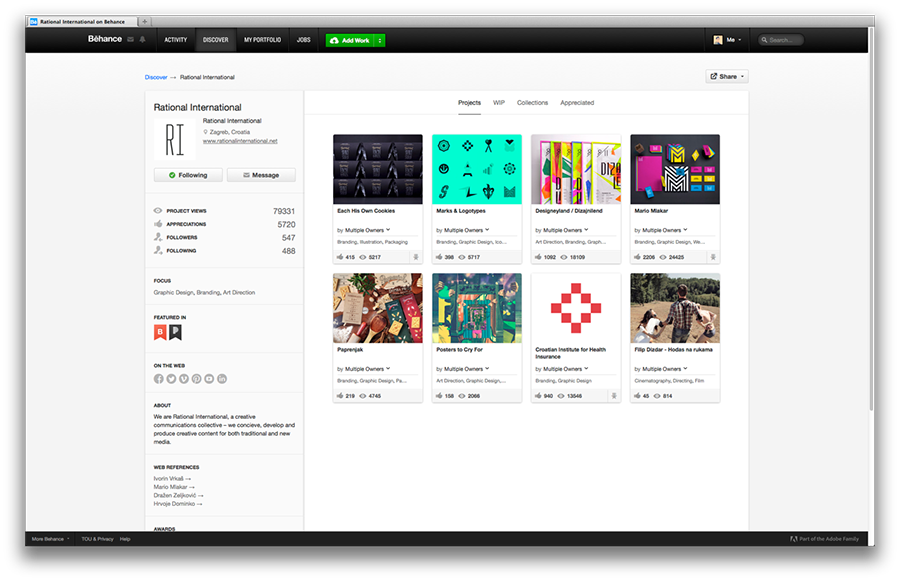Viewport: 900px width, 581px height.
Task: Switch to the Collections tab
Action: click(x=532, y=103)
